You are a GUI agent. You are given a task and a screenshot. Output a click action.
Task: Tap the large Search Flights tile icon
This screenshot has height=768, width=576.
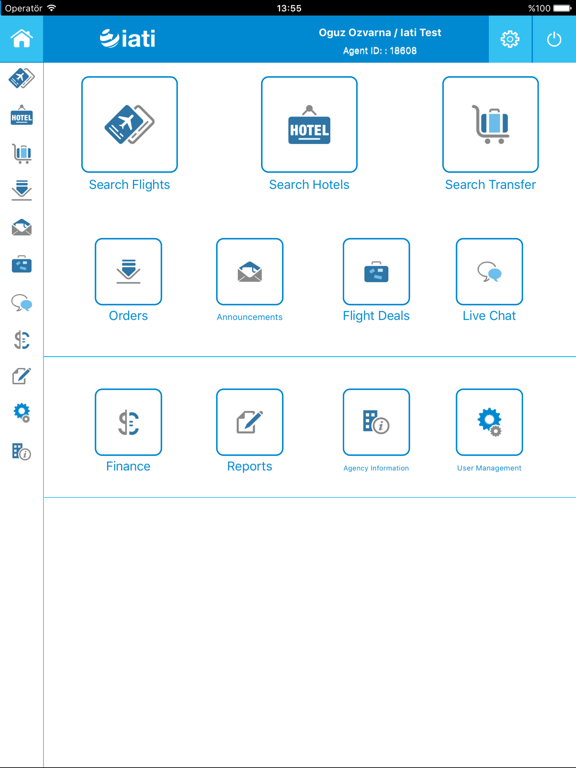(129, 124)
